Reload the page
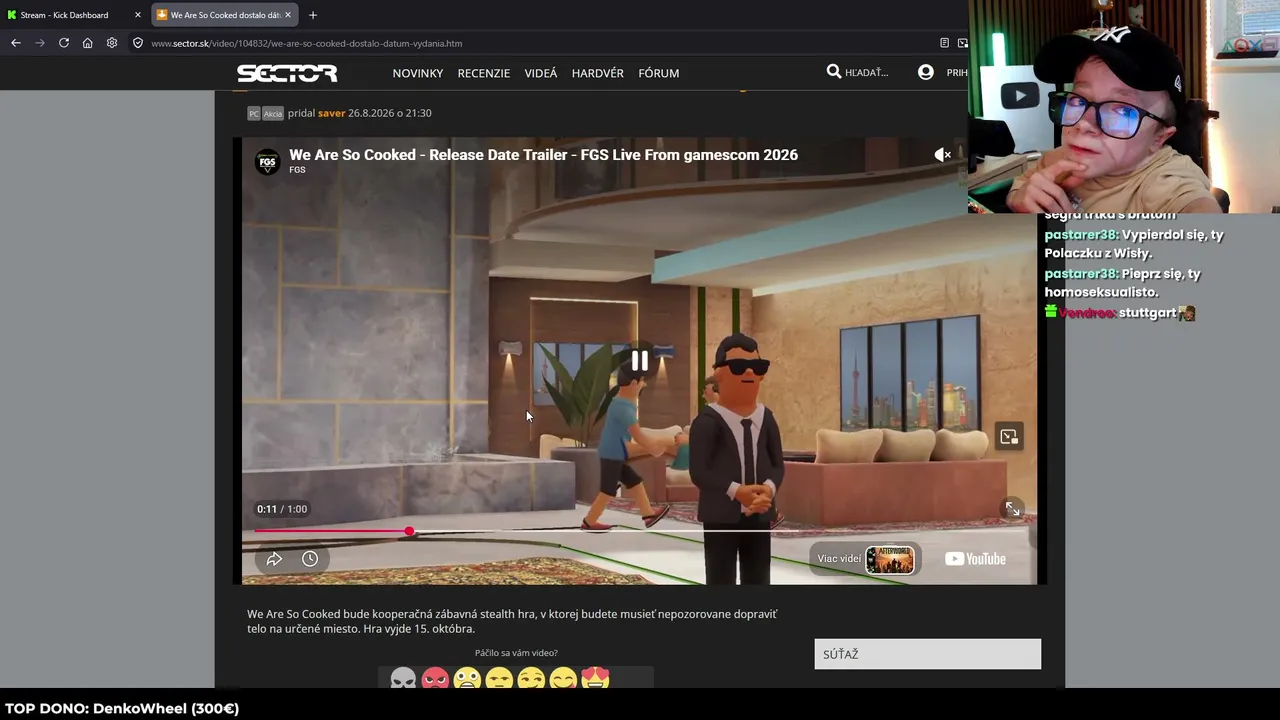This screenshot has height=720, width=1280. pos(64,43)
